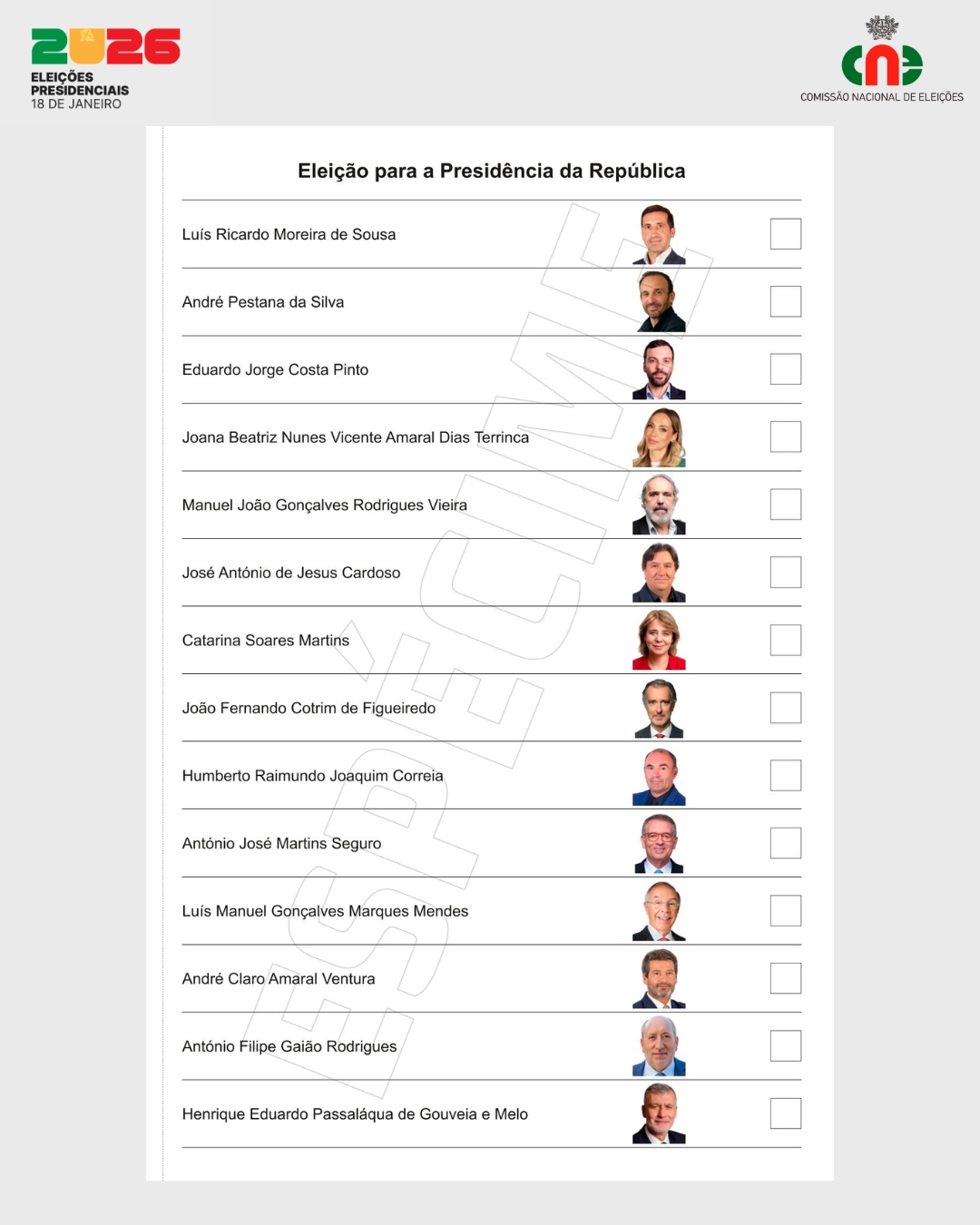This screenshot has width=980, height=1225.
Task: Click the portrait beside José António de Jesus Cardoso
Action: (x=660, y=573)
